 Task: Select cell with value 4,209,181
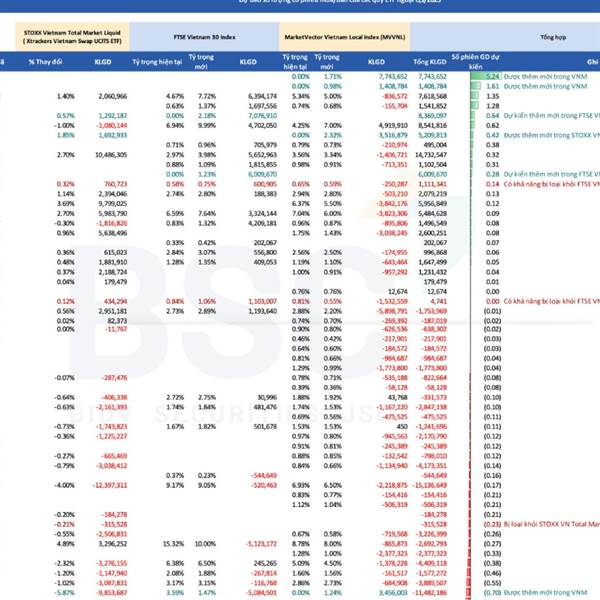coord(262,223)
